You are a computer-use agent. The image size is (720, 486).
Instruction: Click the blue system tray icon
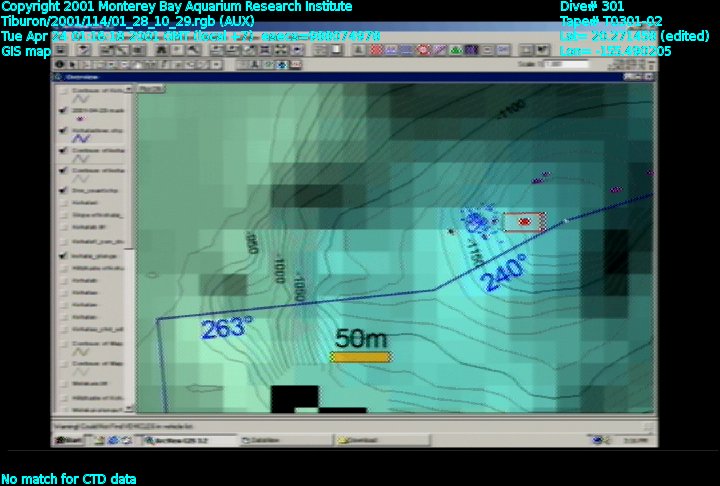597,441
